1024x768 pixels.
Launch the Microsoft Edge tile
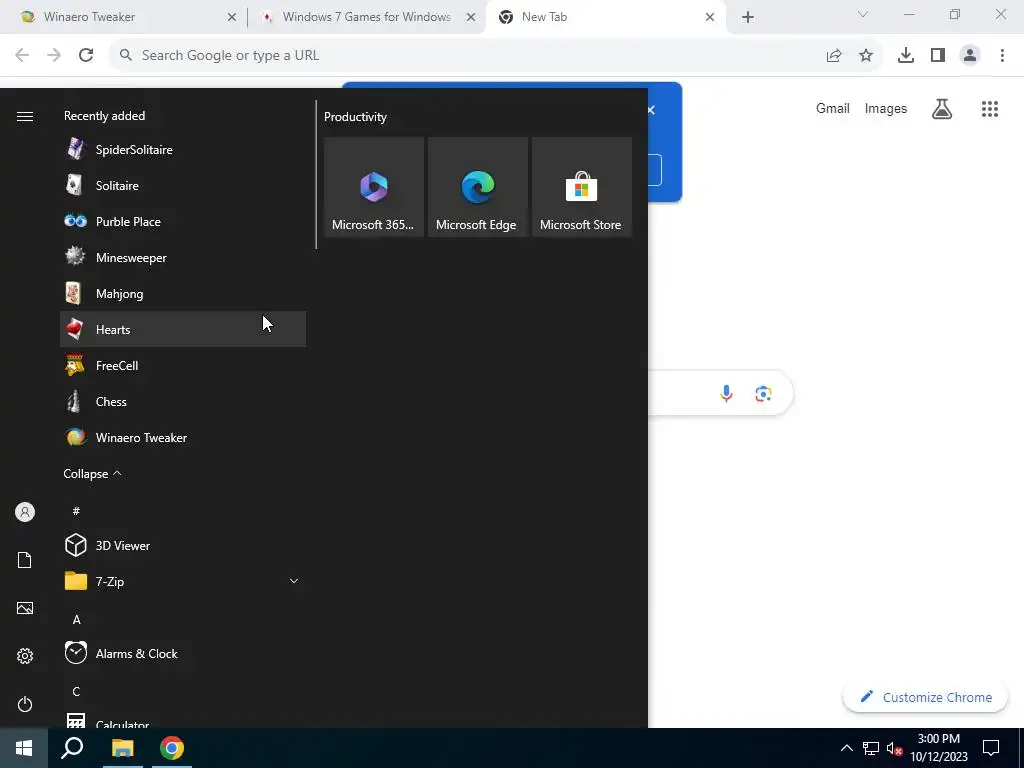tap(477, 187)
